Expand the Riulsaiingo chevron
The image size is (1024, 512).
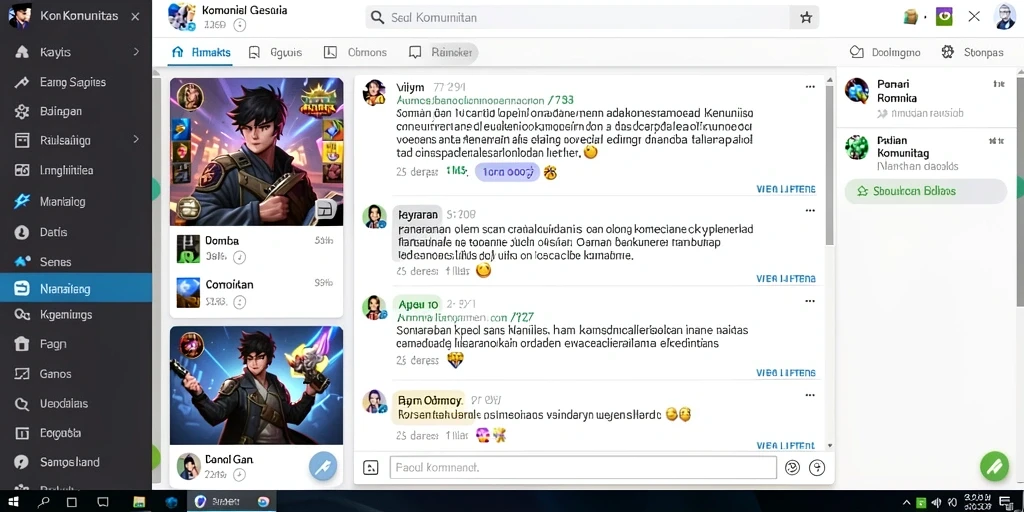(x=136, y=139)
